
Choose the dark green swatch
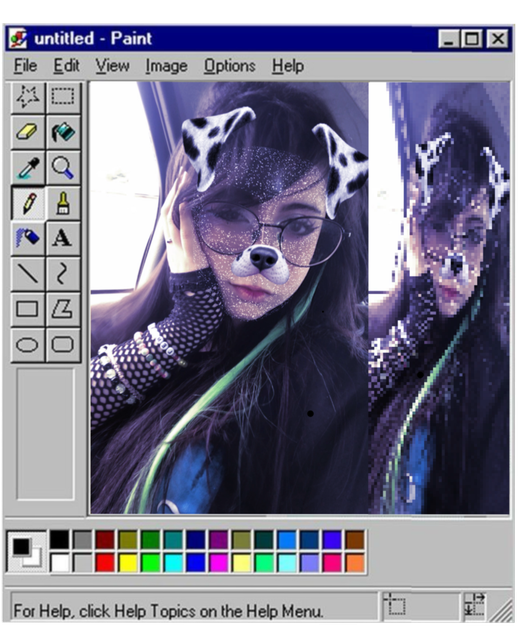[151, 540]
